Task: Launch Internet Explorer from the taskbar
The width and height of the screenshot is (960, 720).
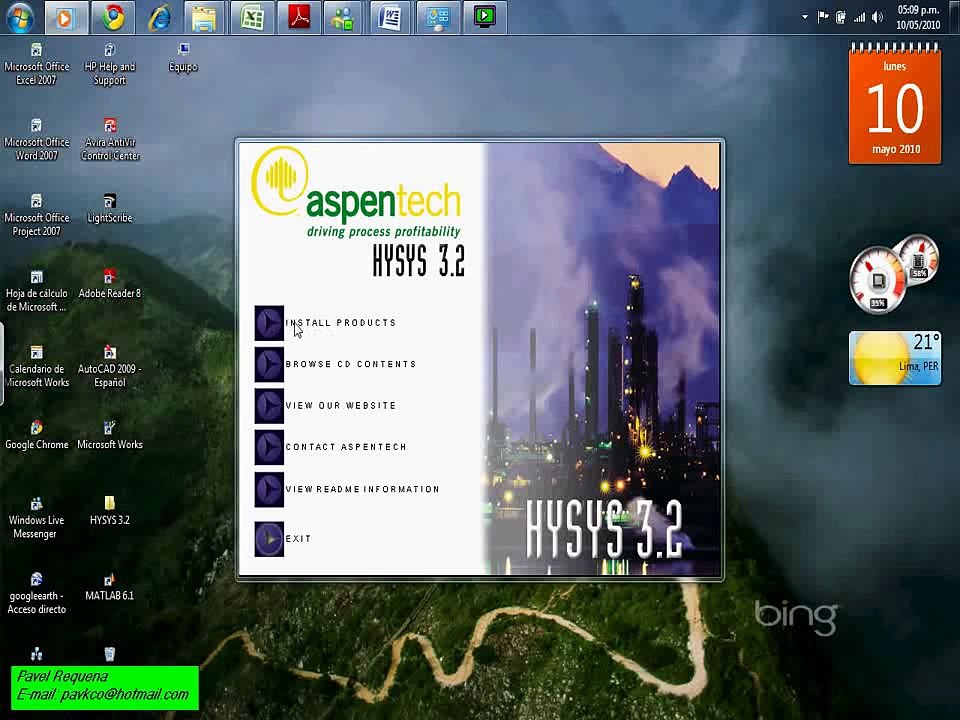Action: click(x=159, y=17)
